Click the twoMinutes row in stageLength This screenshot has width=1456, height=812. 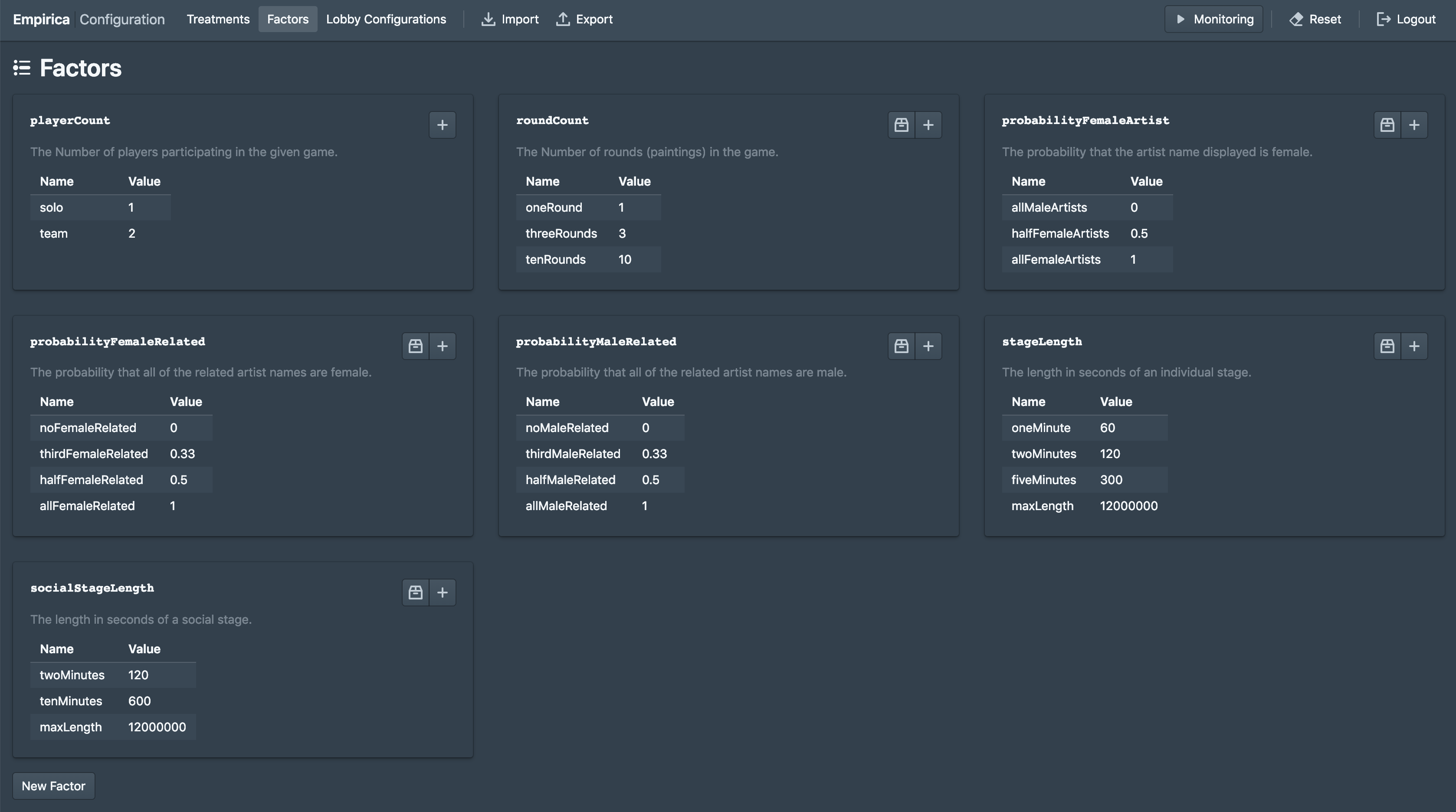(x=1085, y=454)
